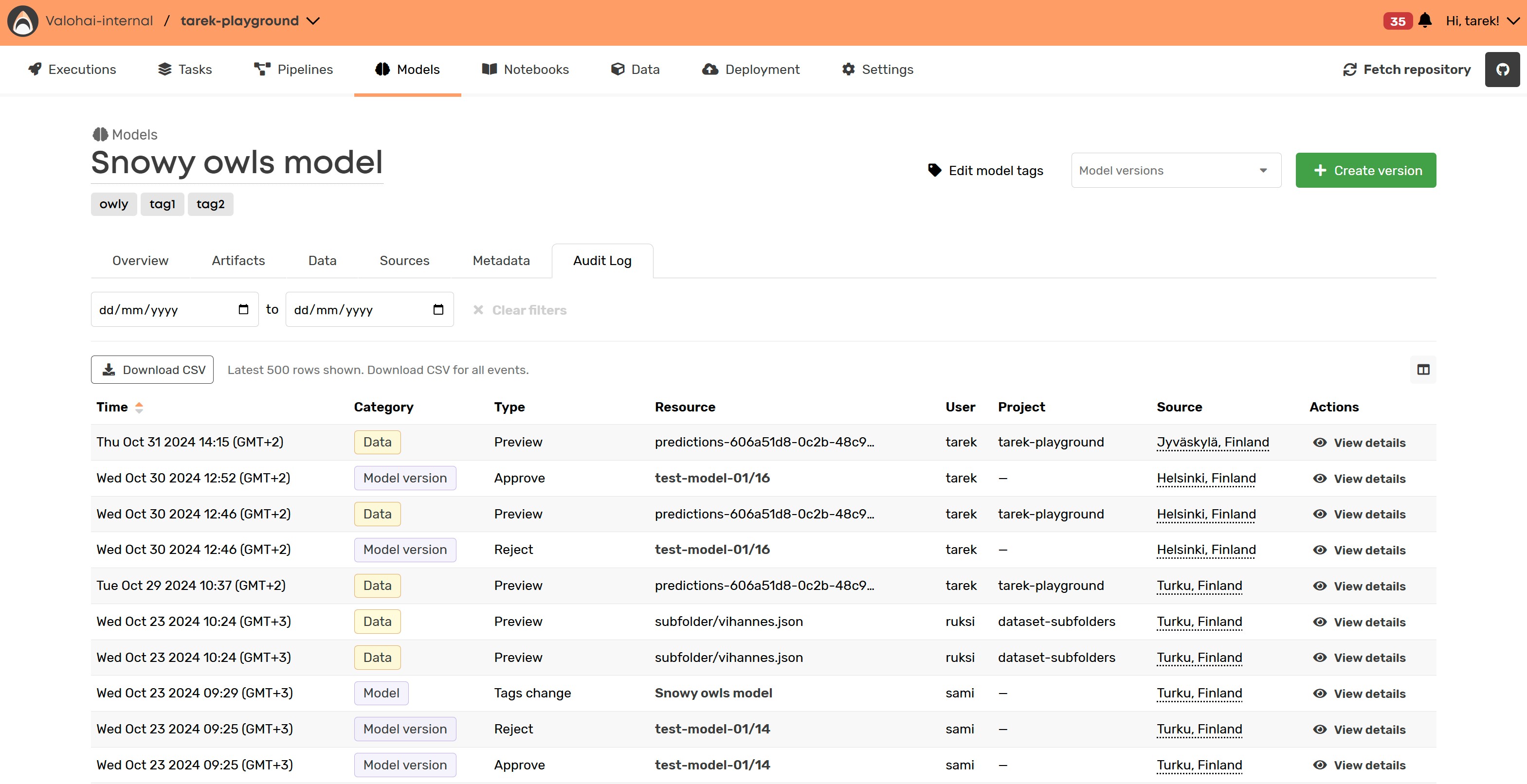This screenshot has height=784, width=1527.
Task: Click the eye icon on the first row
Action: [x=1320, y=443]
